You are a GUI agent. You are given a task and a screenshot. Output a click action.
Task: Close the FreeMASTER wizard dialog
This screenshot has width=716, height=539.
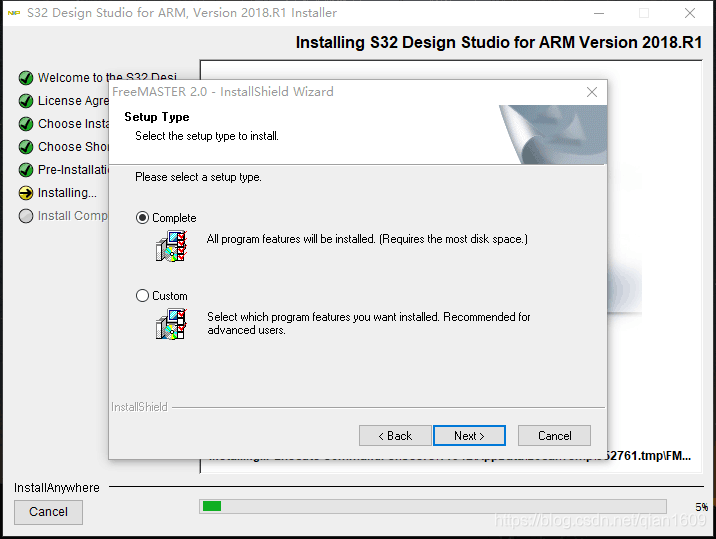[592, 92]
